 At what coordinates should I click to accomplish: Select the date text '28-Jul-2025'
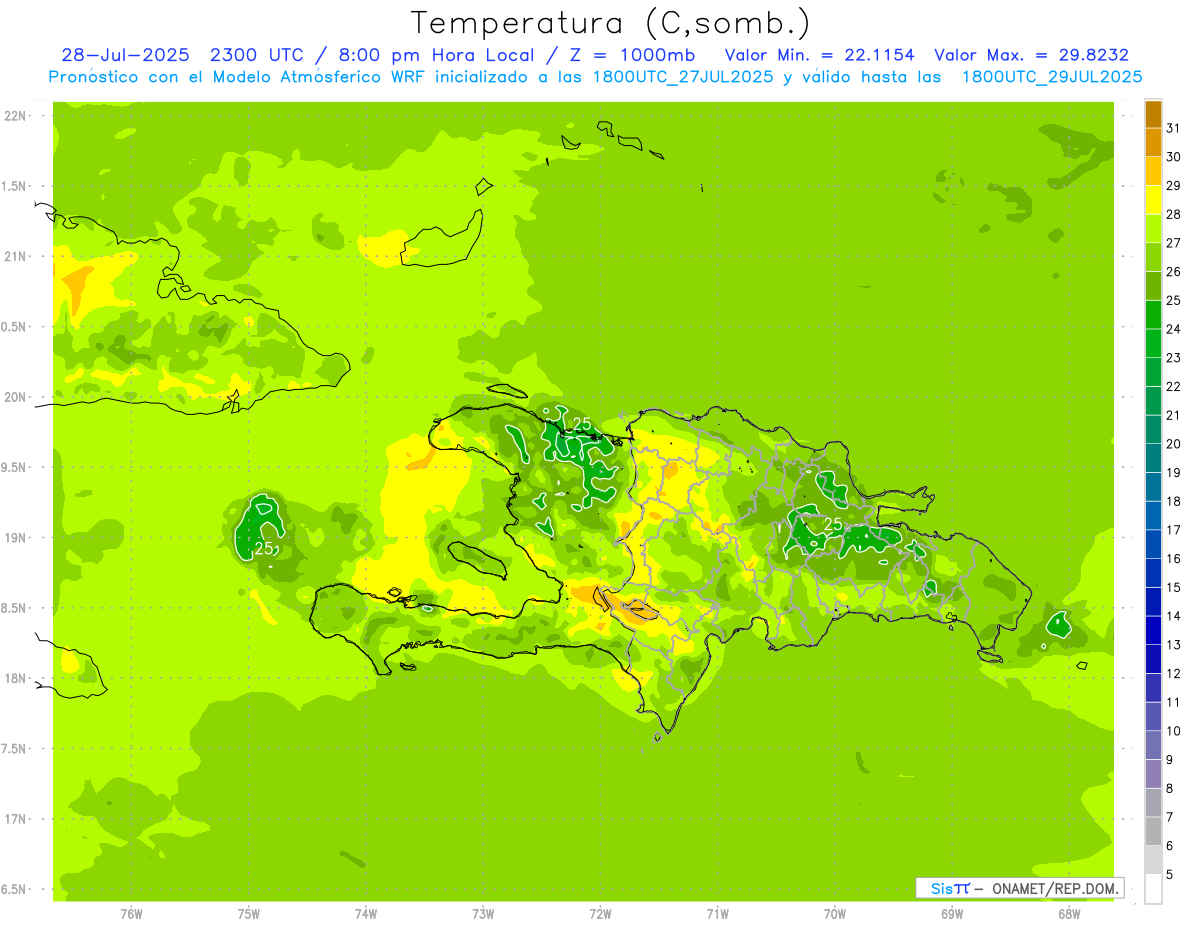click(123, 55)
